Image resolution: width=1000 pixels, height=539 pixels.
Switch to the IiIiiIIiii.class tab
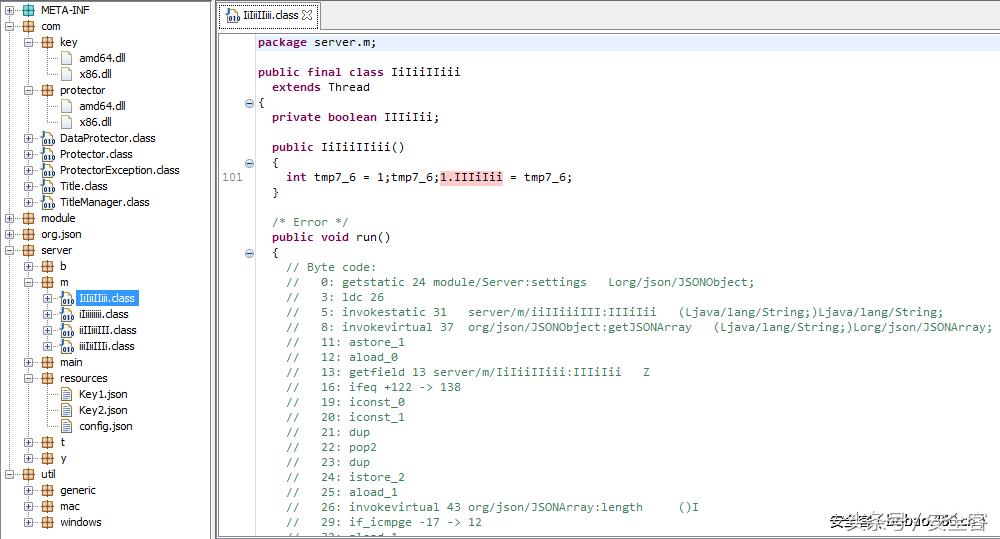tap(270, 15)
